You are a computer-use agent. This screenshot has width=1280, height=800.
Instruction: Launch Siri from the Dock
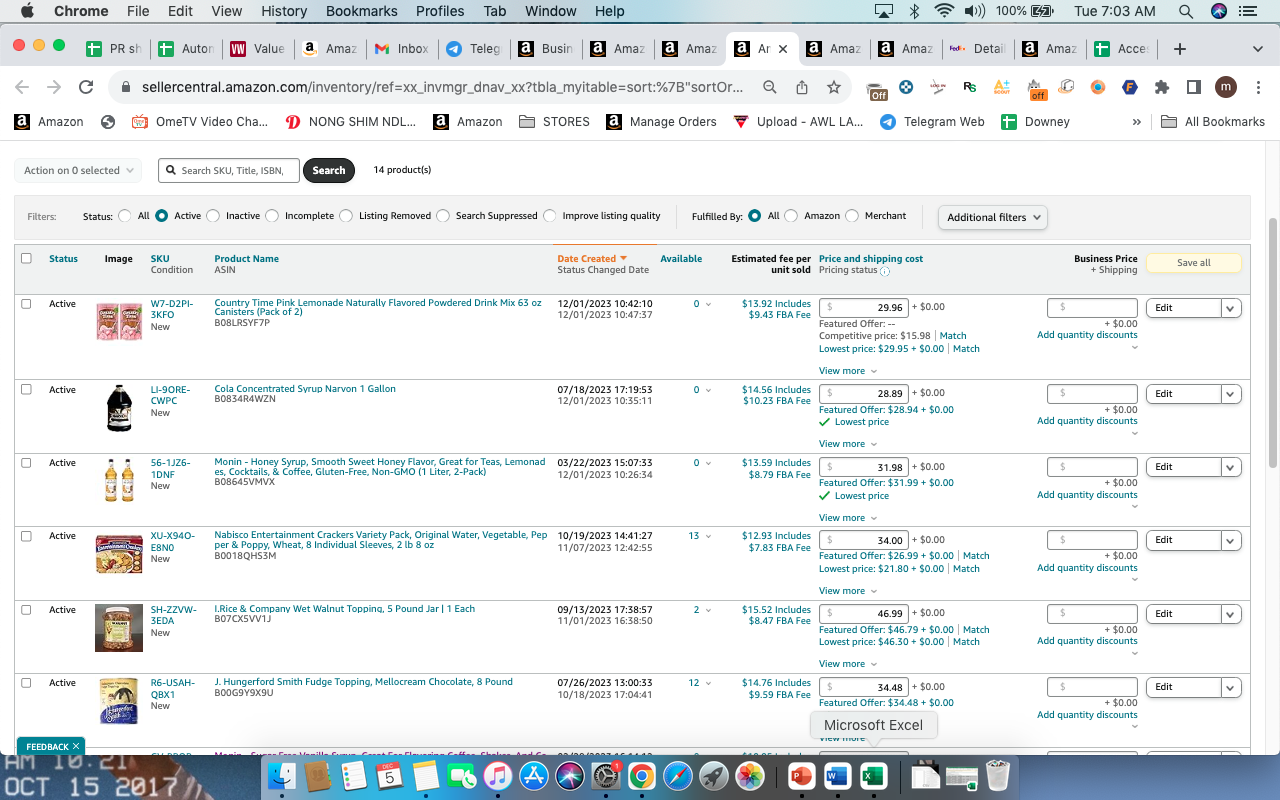pos(570,776)
